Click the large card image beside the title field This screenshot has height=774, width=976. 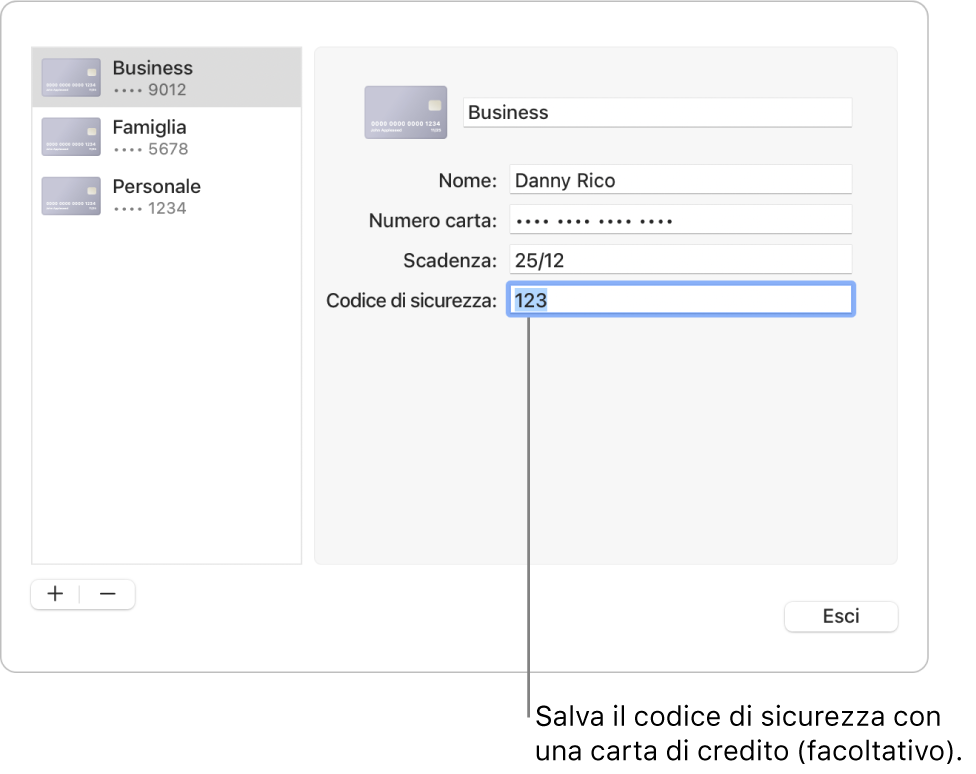click(405, 112)
